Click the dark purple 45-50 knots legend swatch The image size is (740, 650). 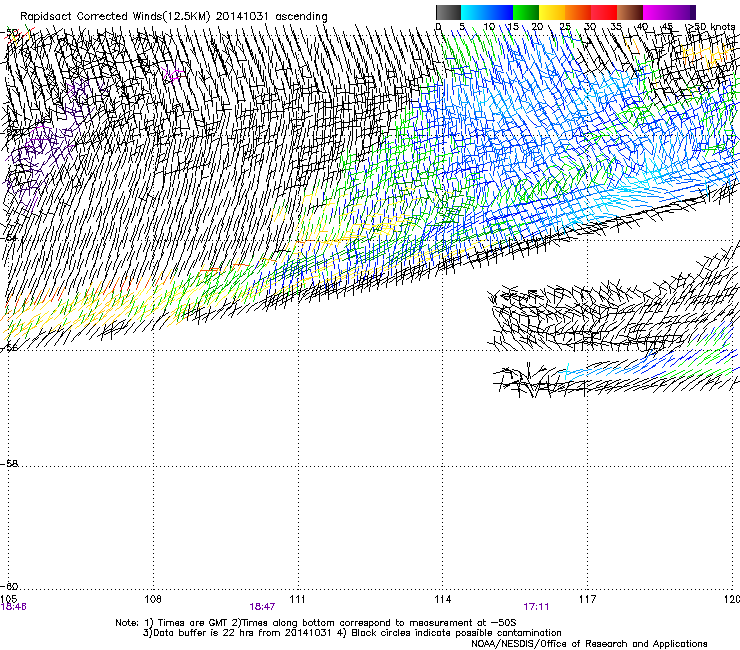[682, 12]
